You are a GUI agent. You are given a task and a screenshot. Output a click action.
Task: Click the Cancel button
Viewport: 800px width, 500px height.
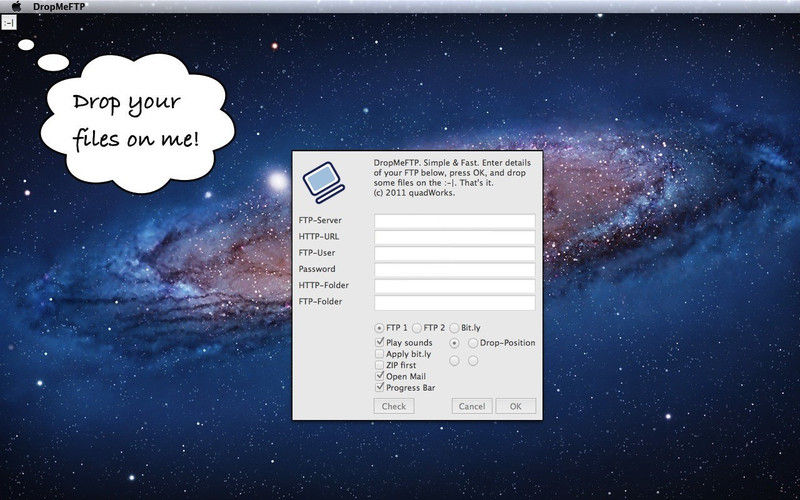(x=472, y=406)
